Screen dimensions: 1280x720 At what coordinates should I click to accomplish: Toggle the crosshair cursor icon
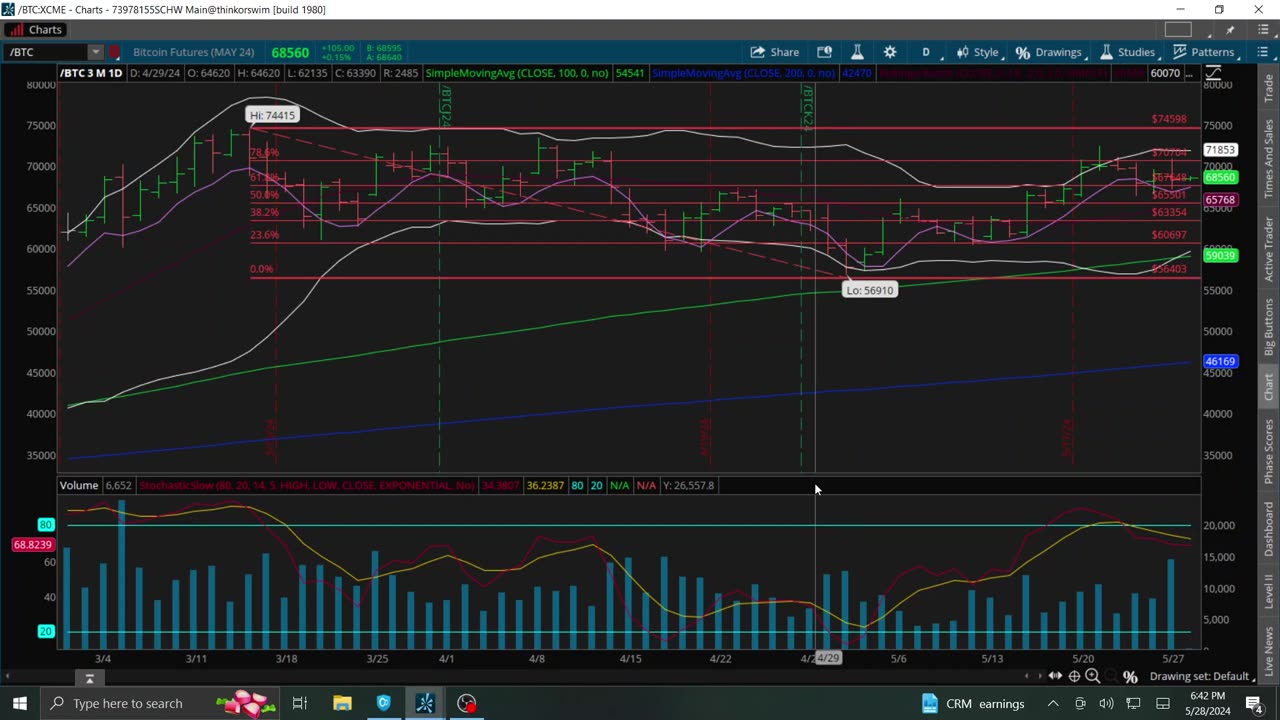tap(1075, 677)
